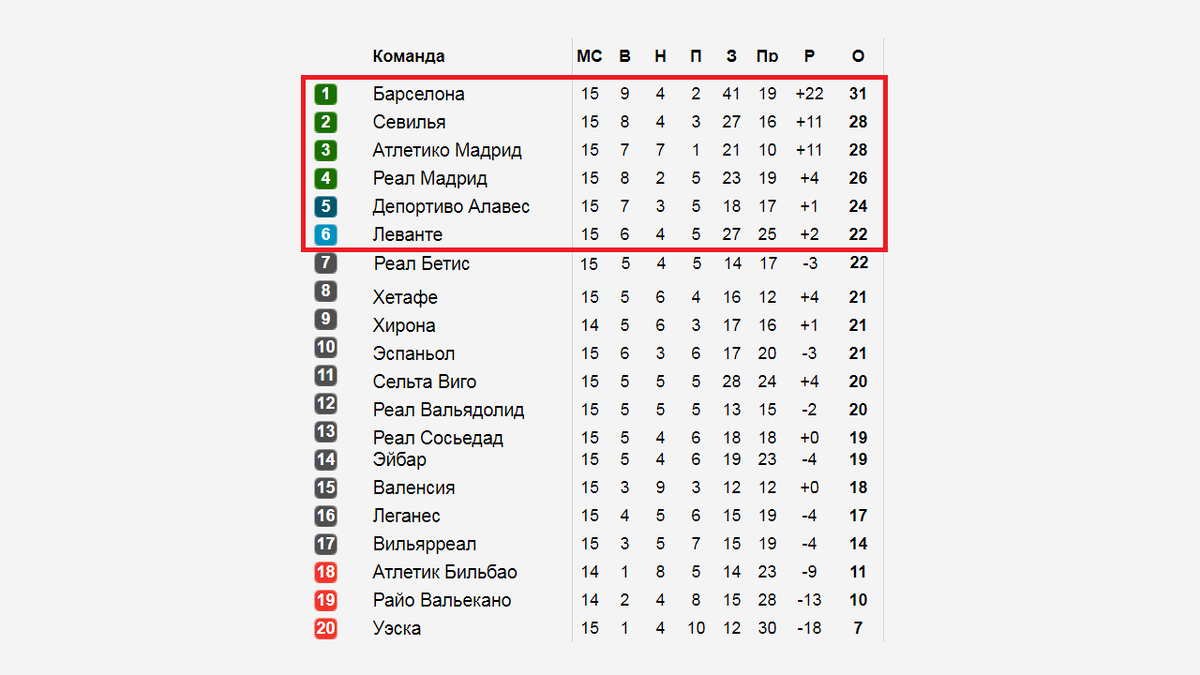Click the green position badge number 4

click(325, 178)
